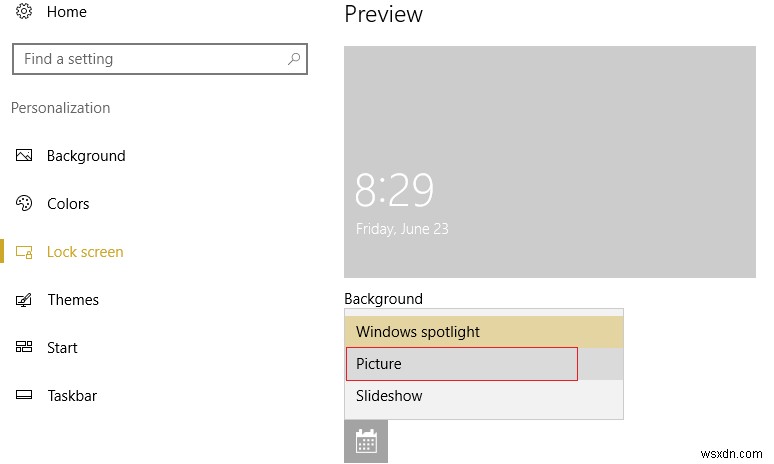Click the Colors palette icon
The width and height of the screenshot is (774, 464).
(25, 204)
